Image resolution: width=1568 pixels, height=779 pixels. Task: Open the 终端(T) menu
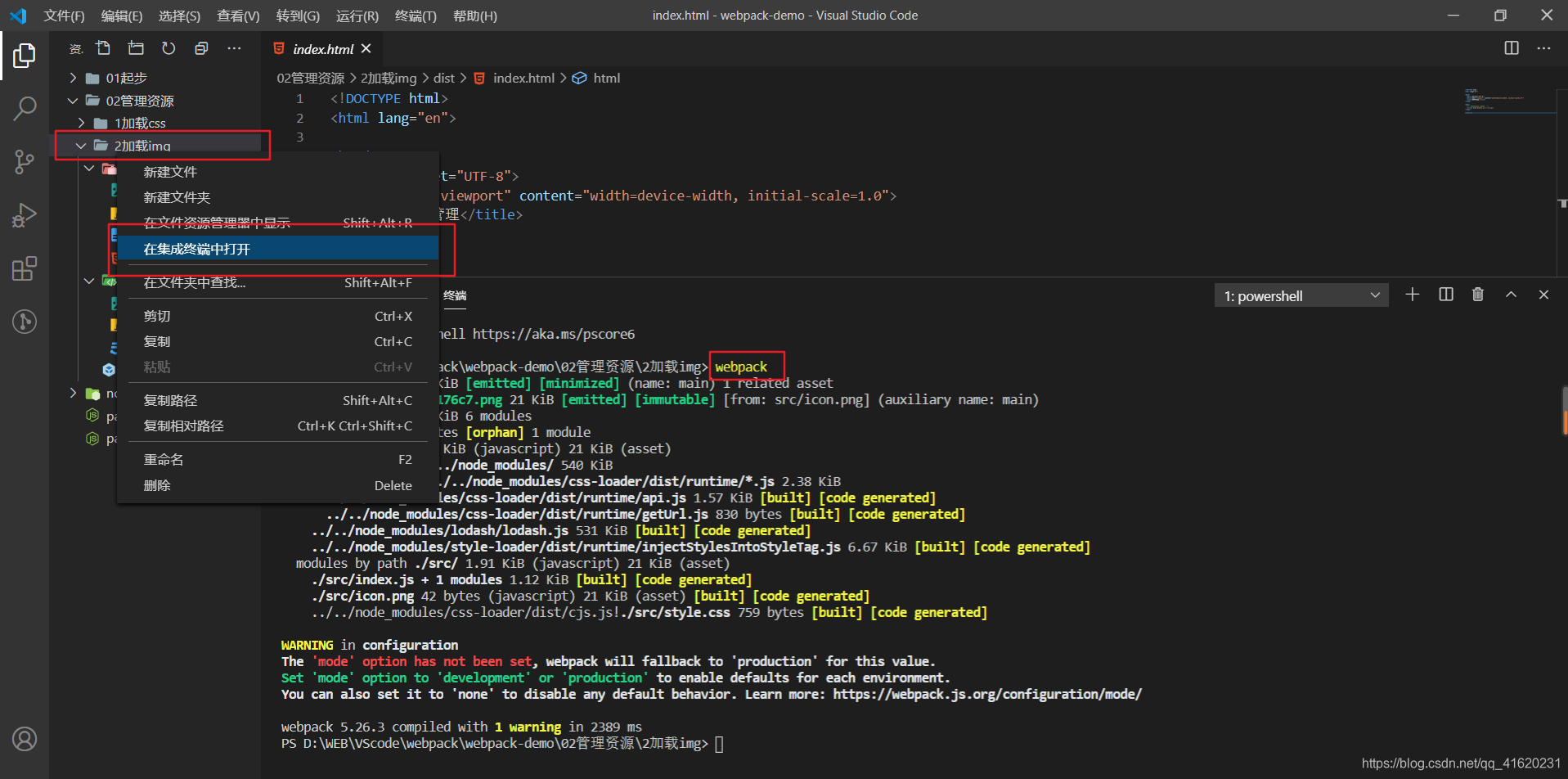click(x=416, y=16)
